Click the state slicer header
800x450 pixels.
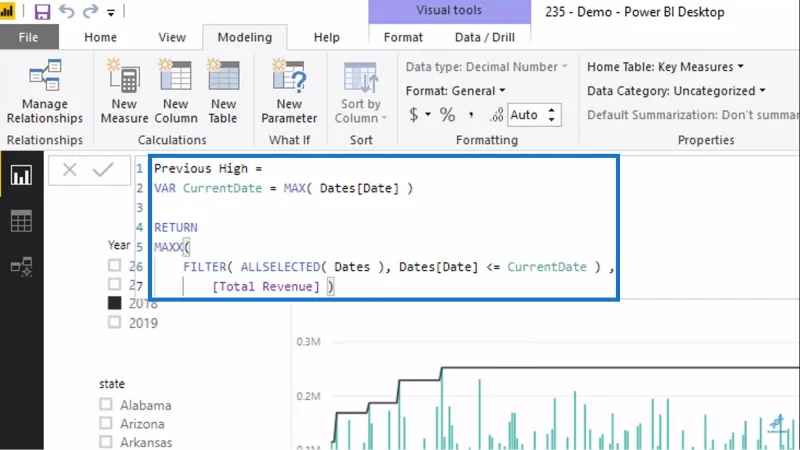click(112, 384)
